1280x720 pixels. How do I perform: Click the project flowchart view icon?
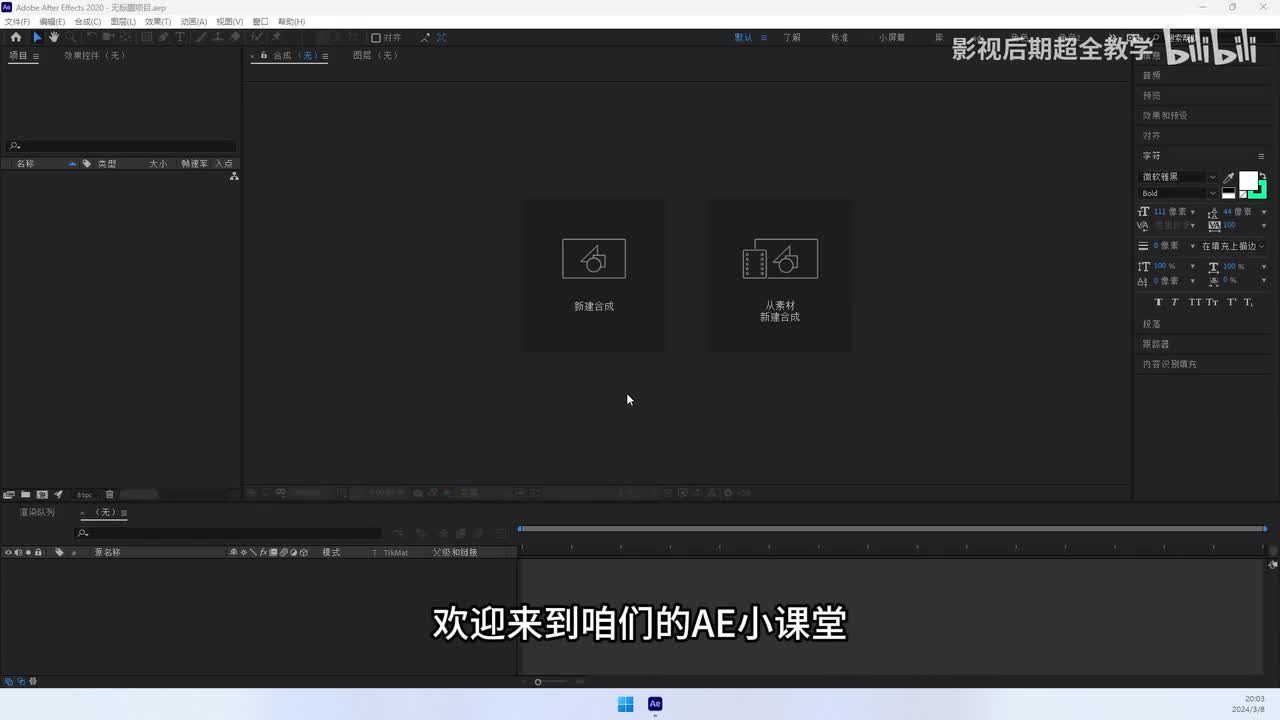[x=234, y=176]
